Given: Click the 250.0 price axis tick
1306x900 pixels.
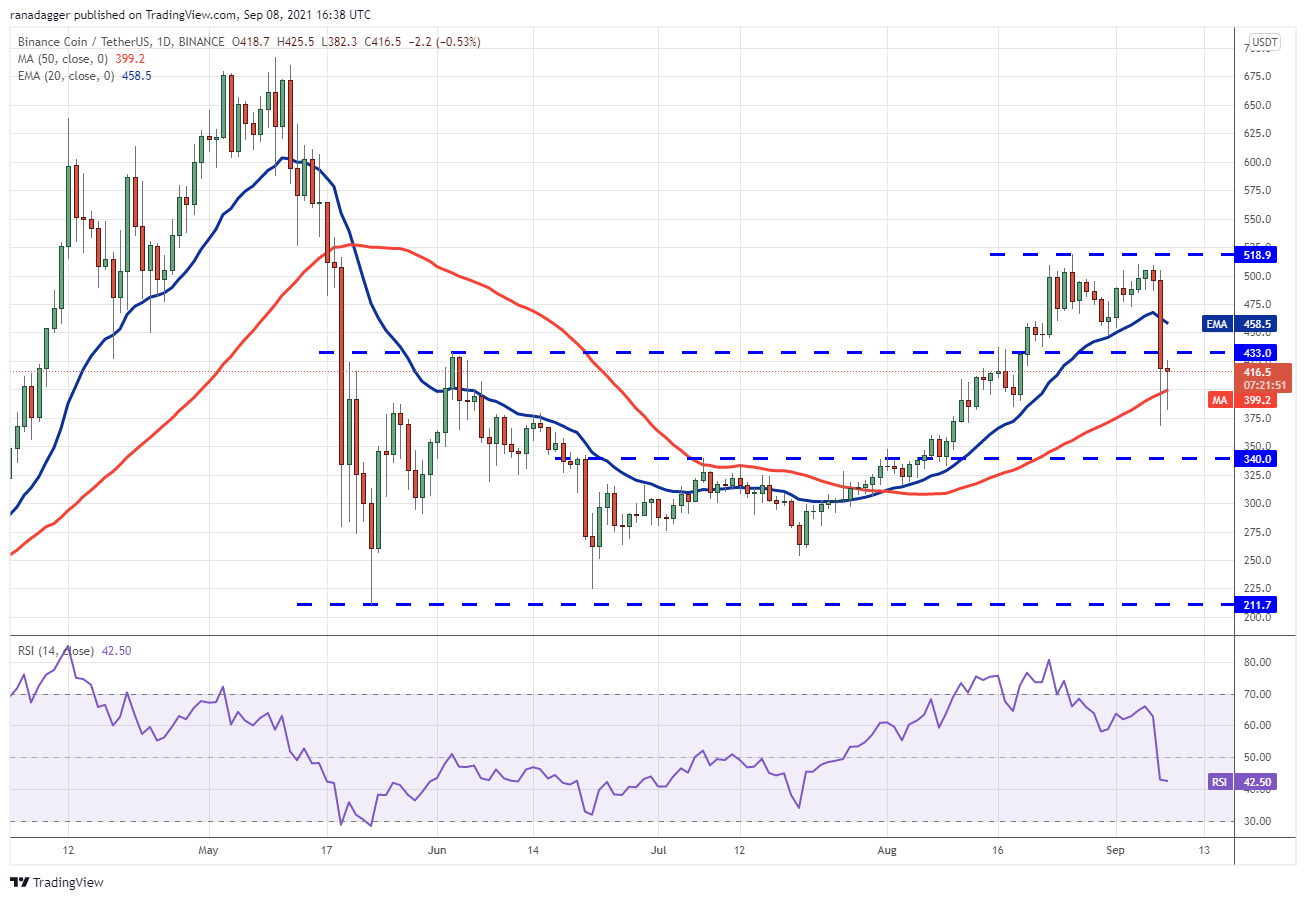Looking at the screenshot, I should pos(1258,560).
